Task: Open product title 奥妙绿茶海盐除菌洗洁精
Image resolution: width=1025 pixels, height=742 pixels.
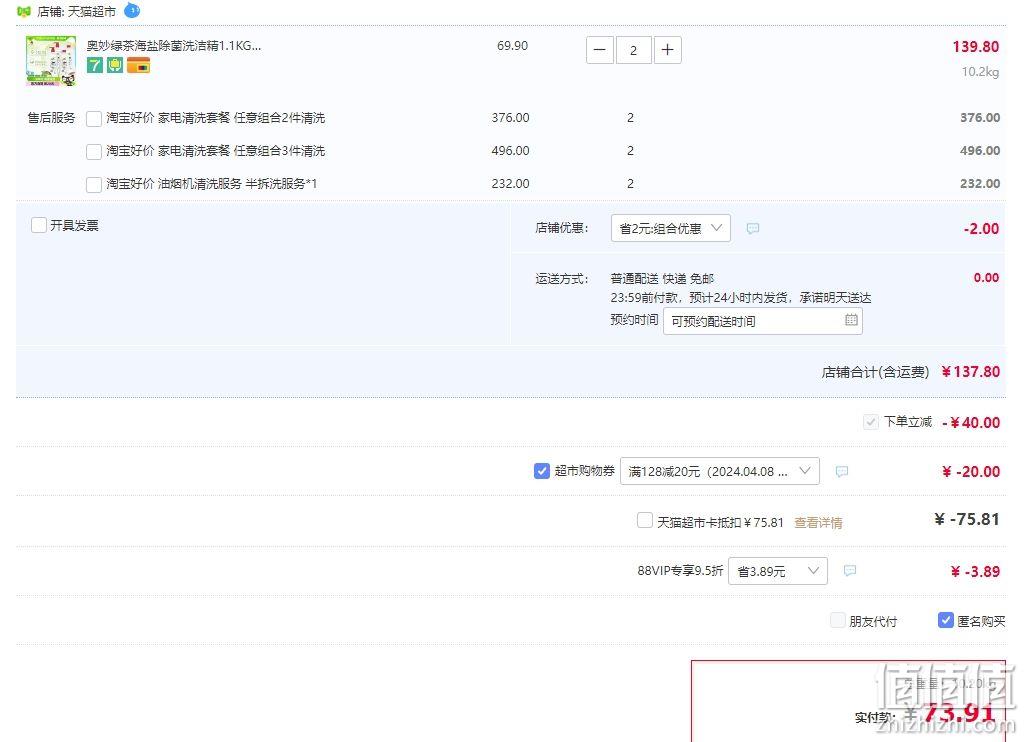Action: (x=174, y=45)
